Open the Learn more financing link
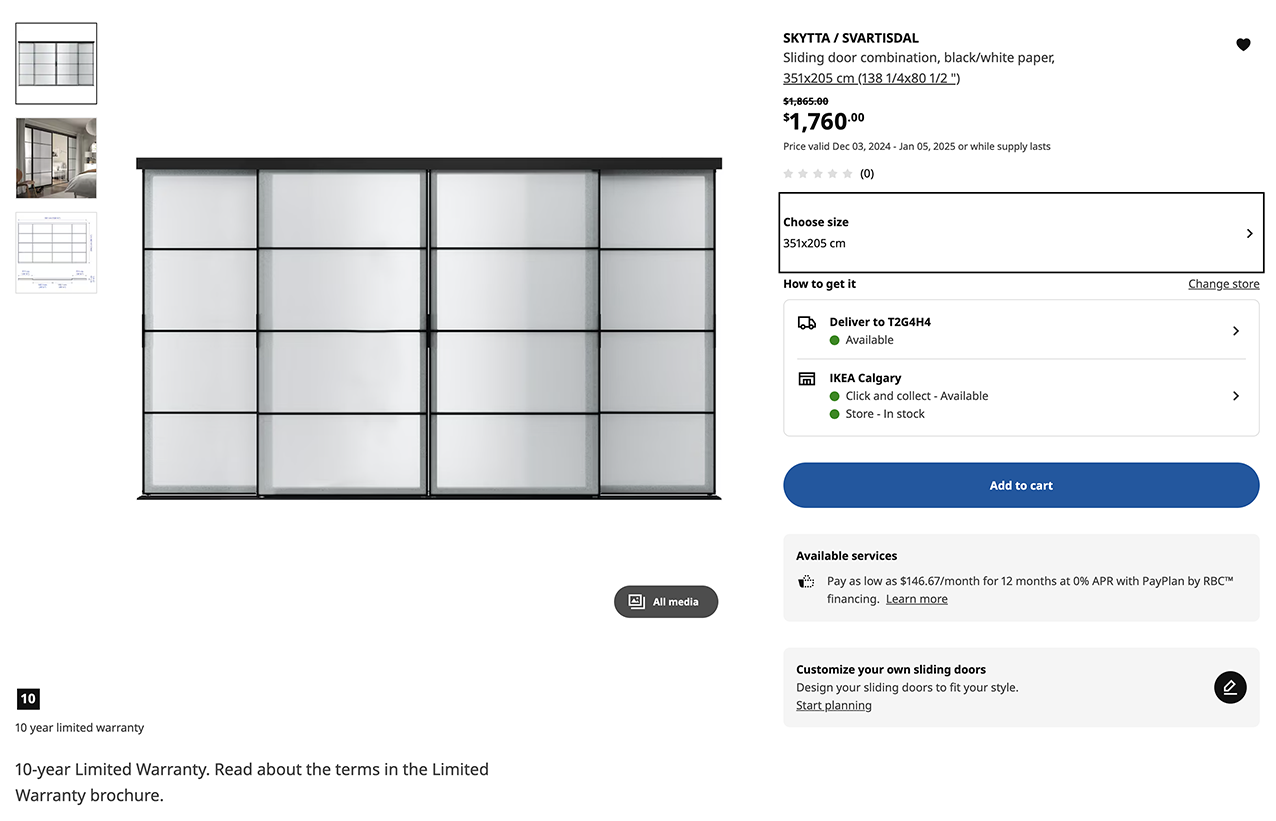The image size is (1276, 821). coord(916,599)
